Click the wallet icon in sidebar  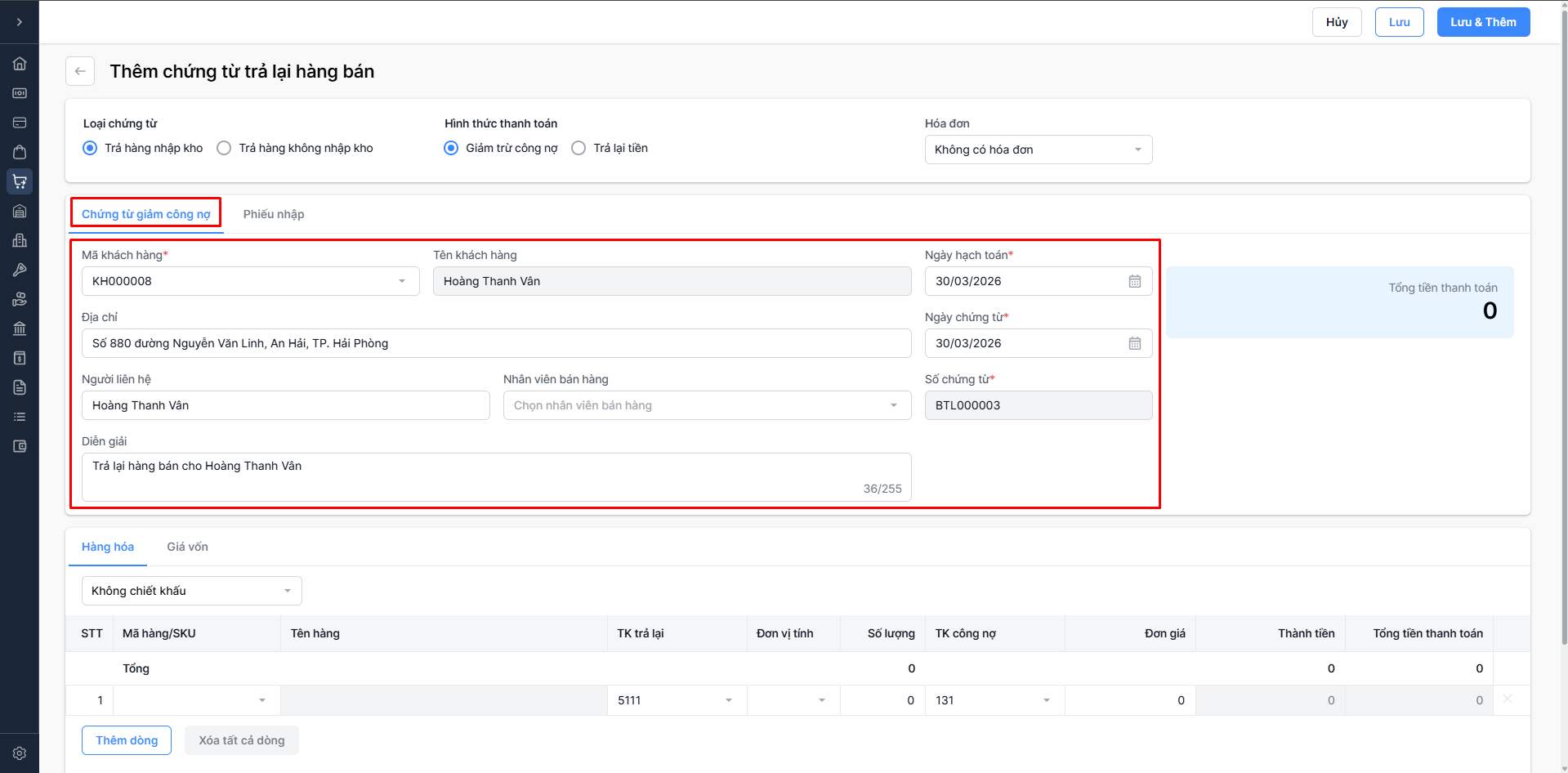click(x=20, y=446)
